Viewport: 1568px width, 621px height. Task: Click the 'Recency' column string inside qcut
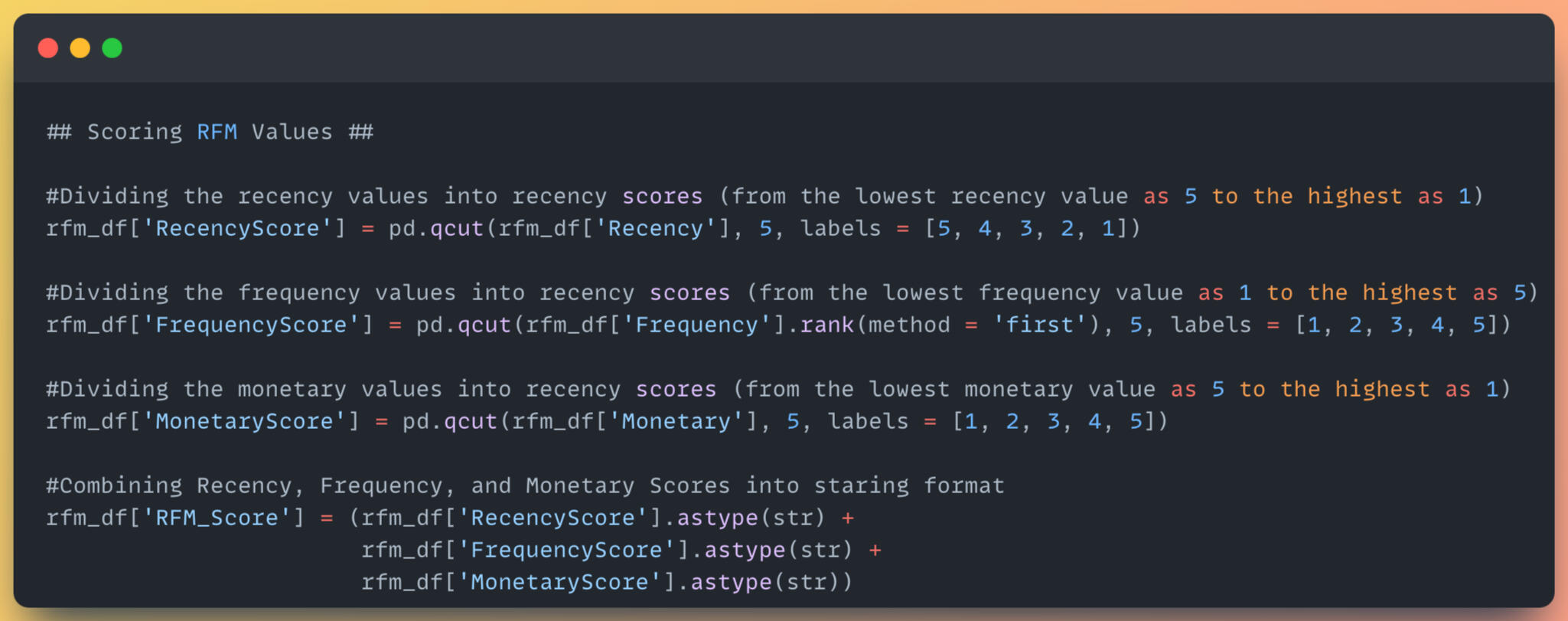[x=656, y=228]
